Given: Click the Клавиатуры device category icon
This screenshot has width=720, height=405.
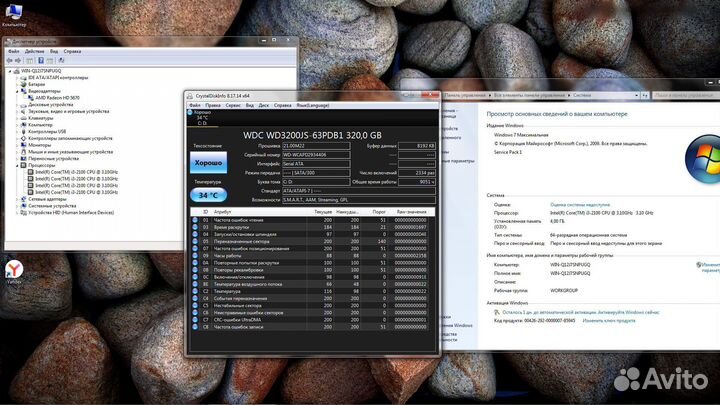Looking at the screenshot, I should click(25, 116).
